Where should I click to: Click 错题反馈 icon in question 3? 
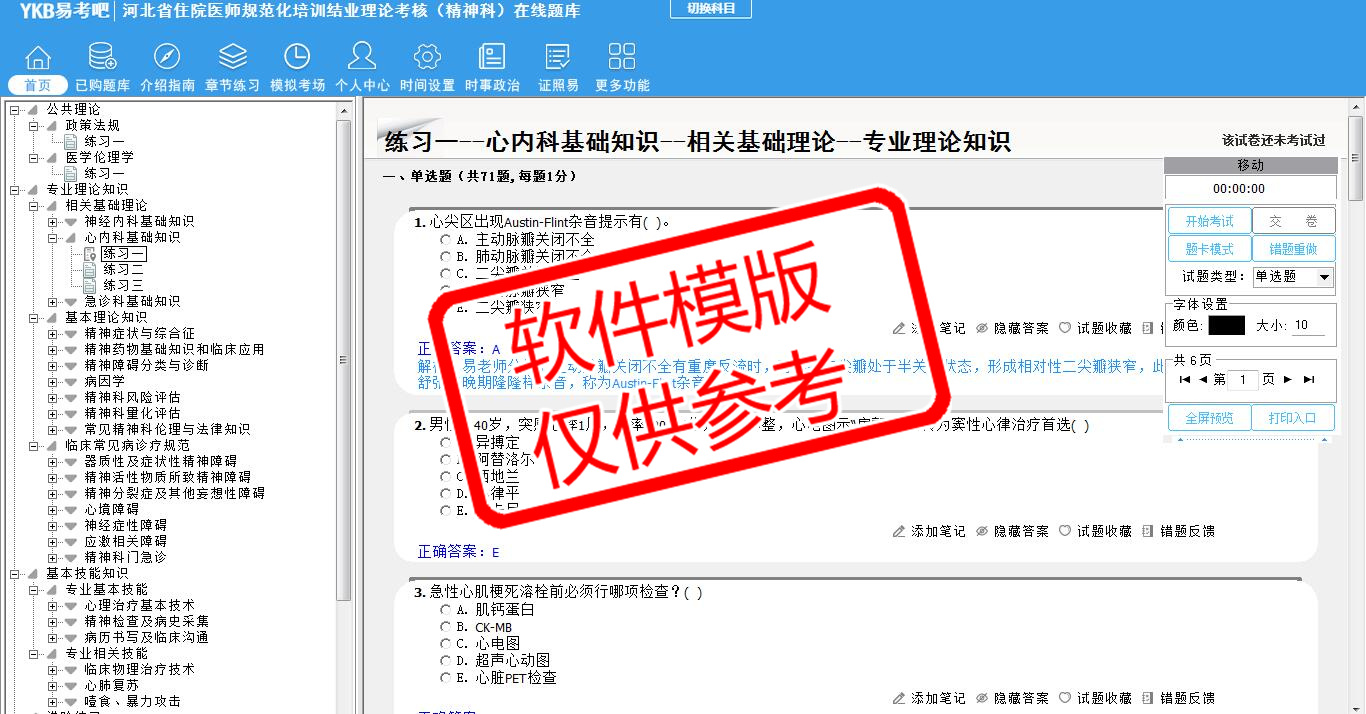pyautogui.click(x=1148, y=698)
